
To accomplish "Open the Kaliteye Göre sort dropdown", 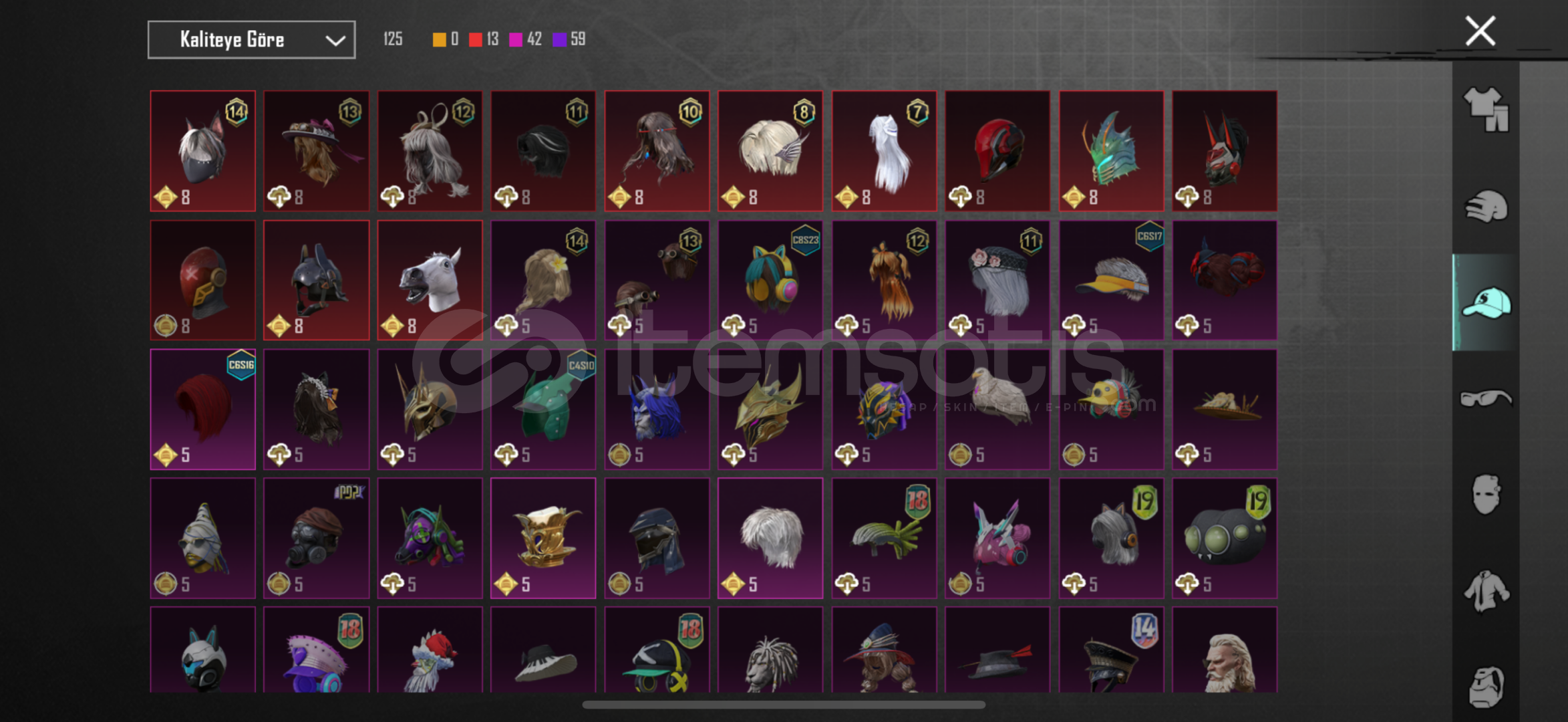I will pos(251,40).
